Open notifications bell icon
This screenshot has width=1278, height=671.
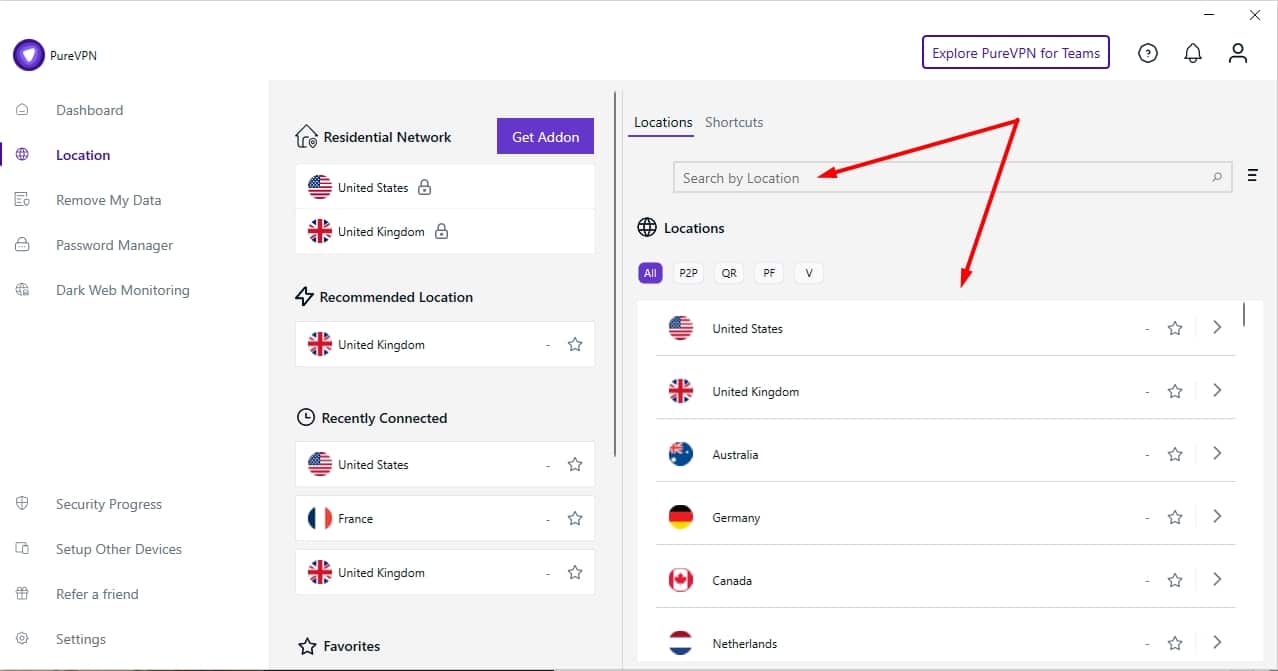point(1193,54)
